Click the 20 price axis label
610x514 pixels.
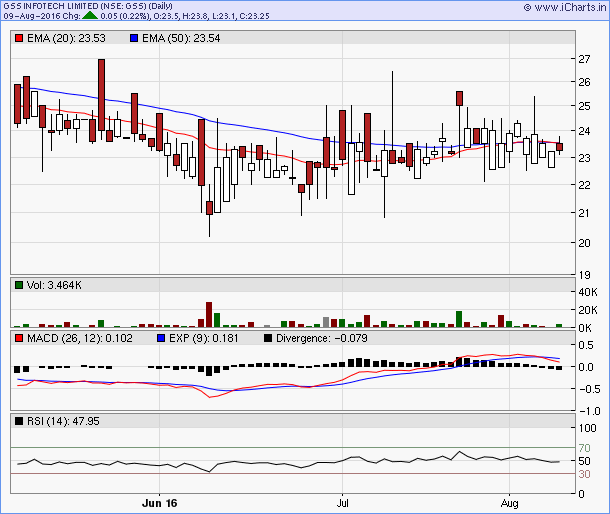[x=584, y=243]
